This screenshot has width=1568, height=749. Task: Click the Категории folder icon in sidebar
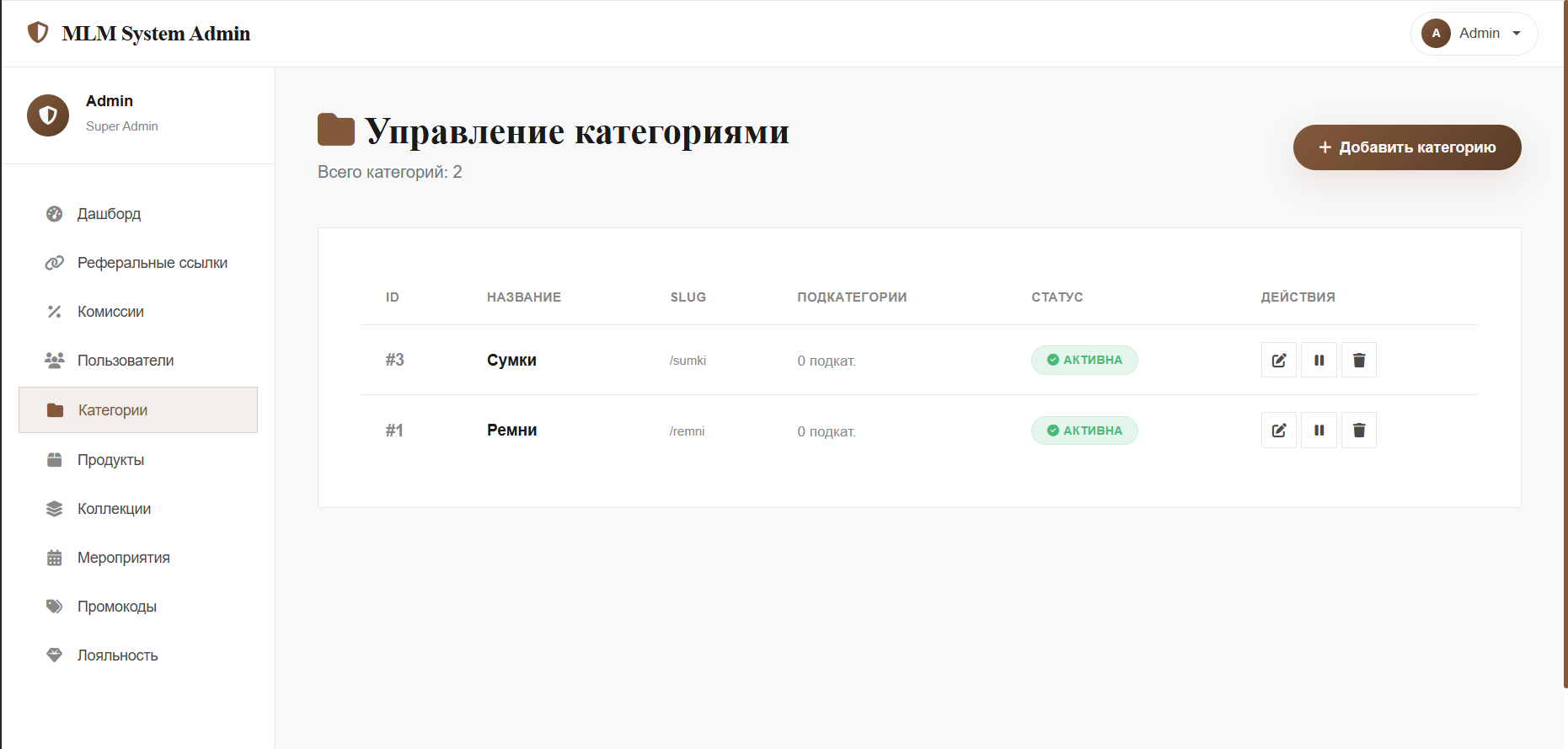[56, 410]
